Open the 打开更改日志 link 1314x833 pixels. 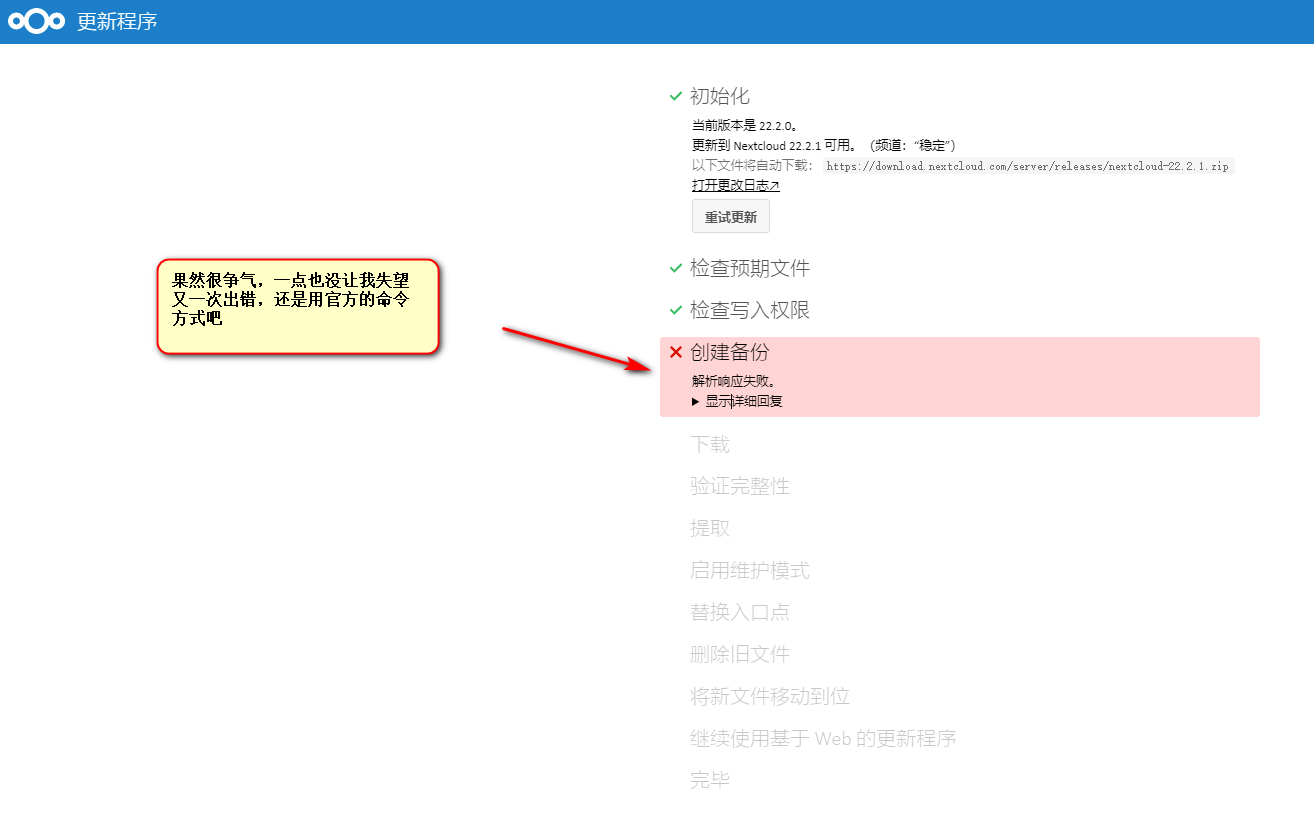coord(735,186)
